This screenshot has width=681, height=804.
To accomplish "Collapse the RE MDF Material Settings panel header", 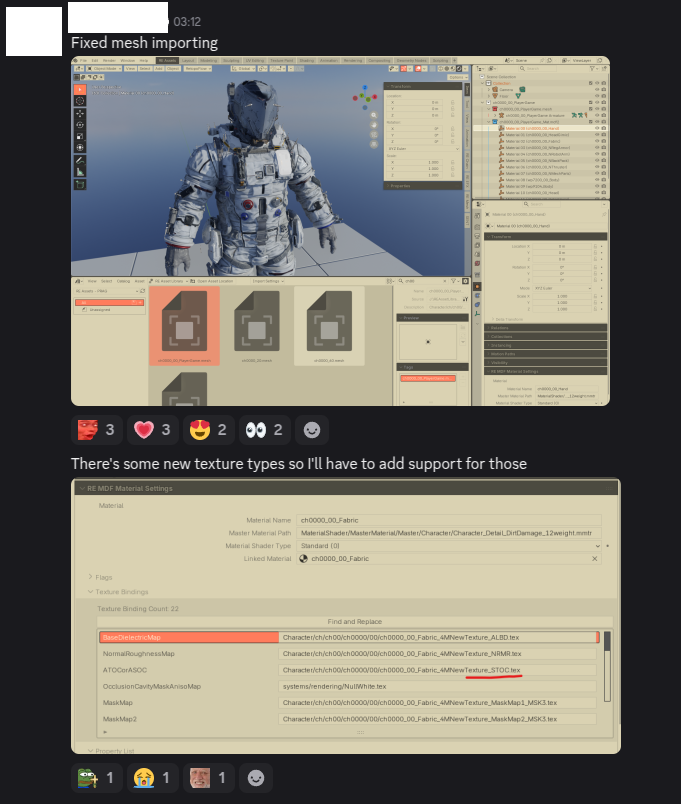I will coord(346,488).
